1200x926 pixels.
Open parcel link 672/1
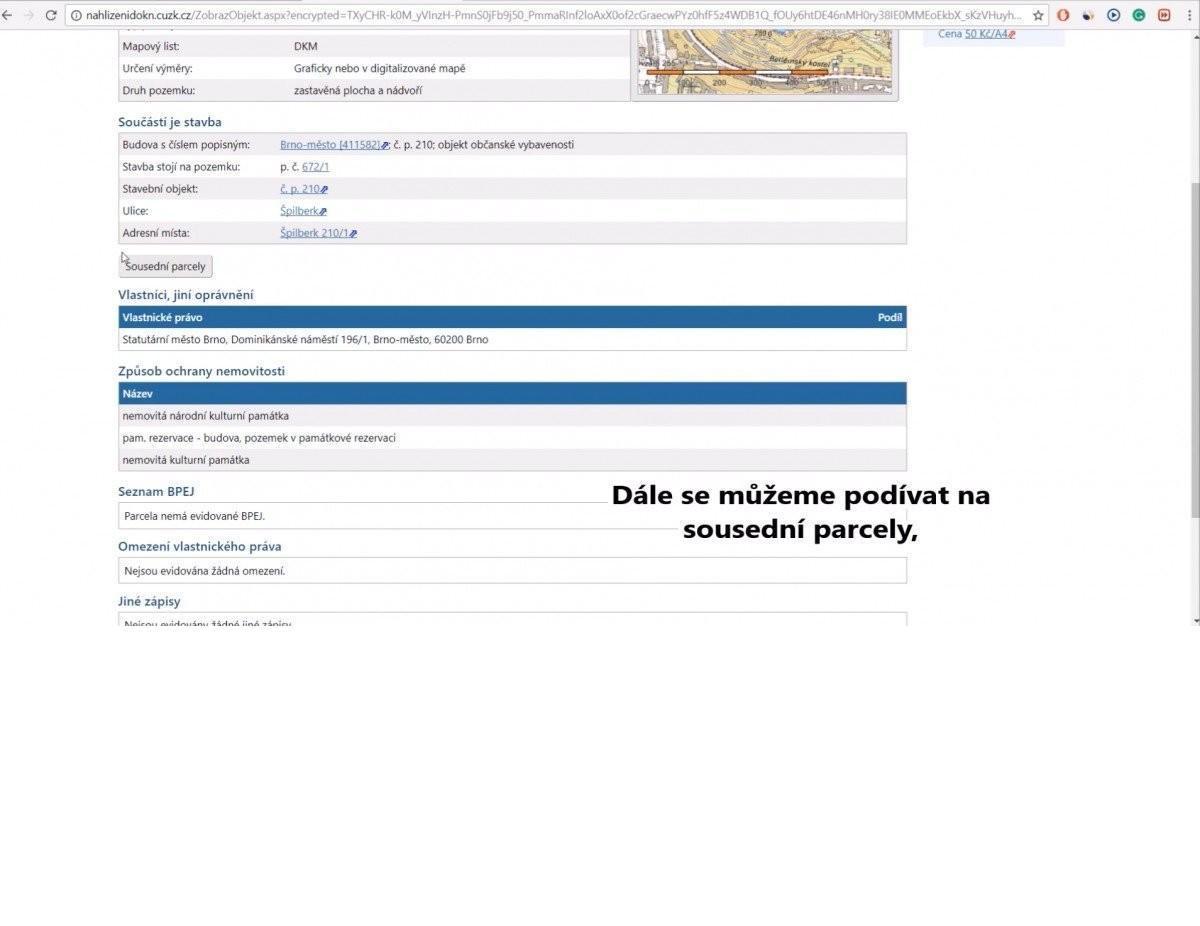pos(315,167)
